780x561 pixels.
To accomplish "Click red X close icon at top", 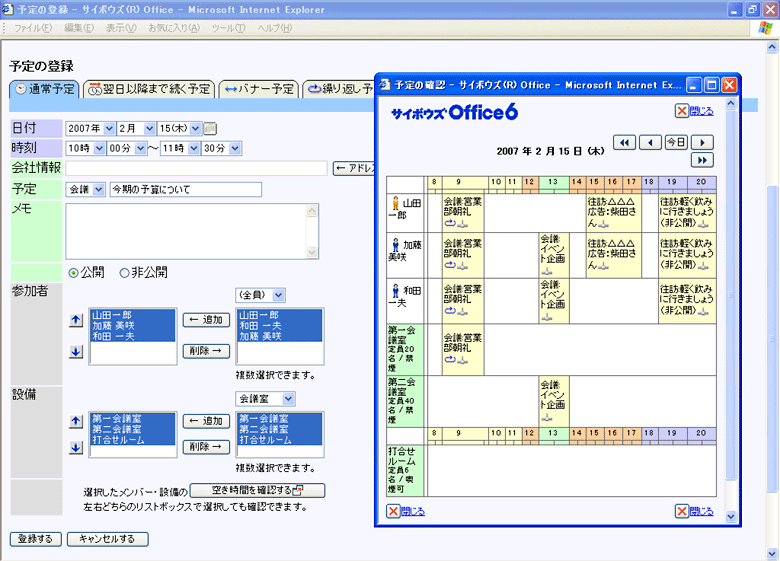I will 682,111.
